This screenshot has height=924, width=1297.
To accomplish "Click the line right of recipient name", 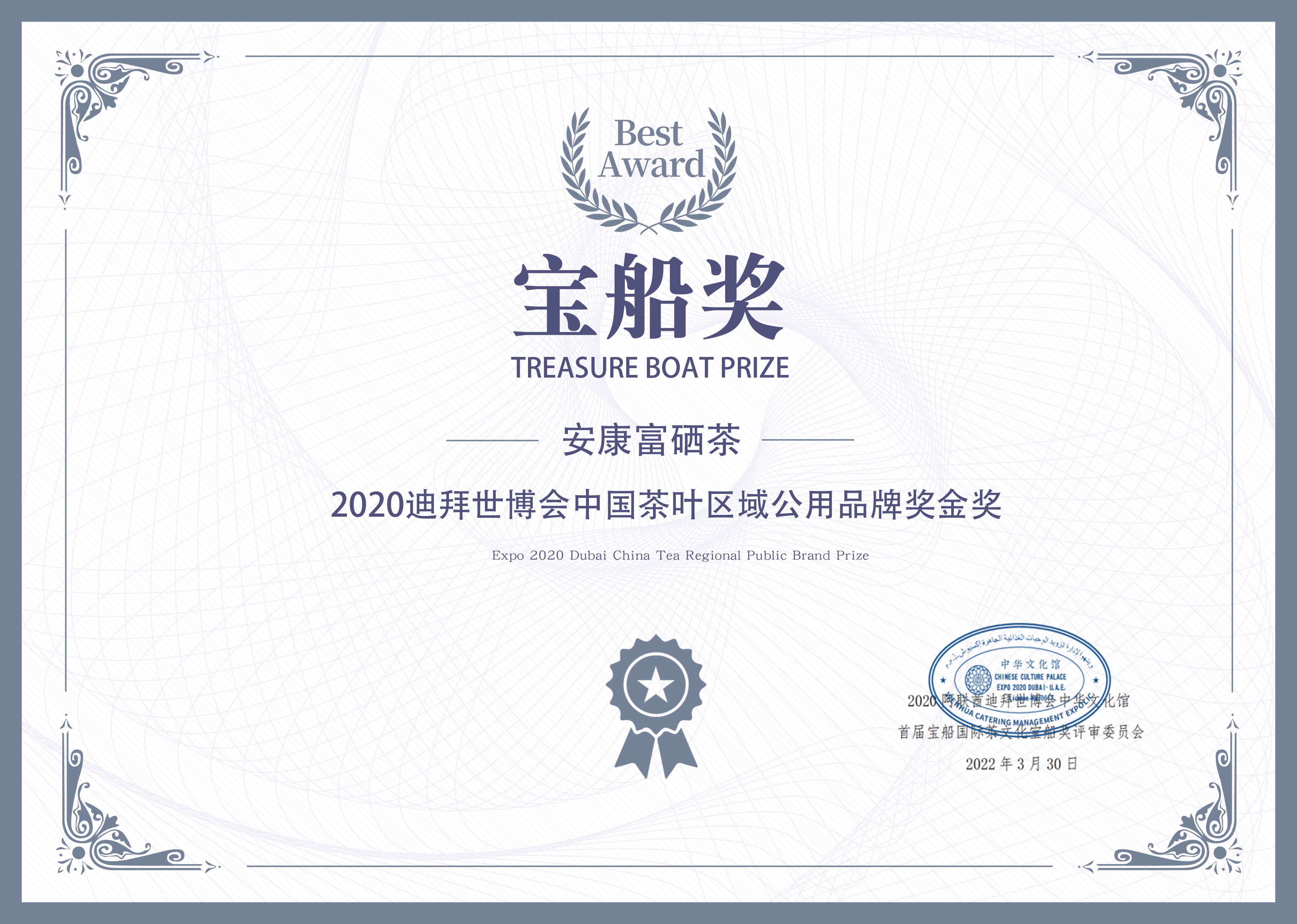I will [x=808, y=440].
